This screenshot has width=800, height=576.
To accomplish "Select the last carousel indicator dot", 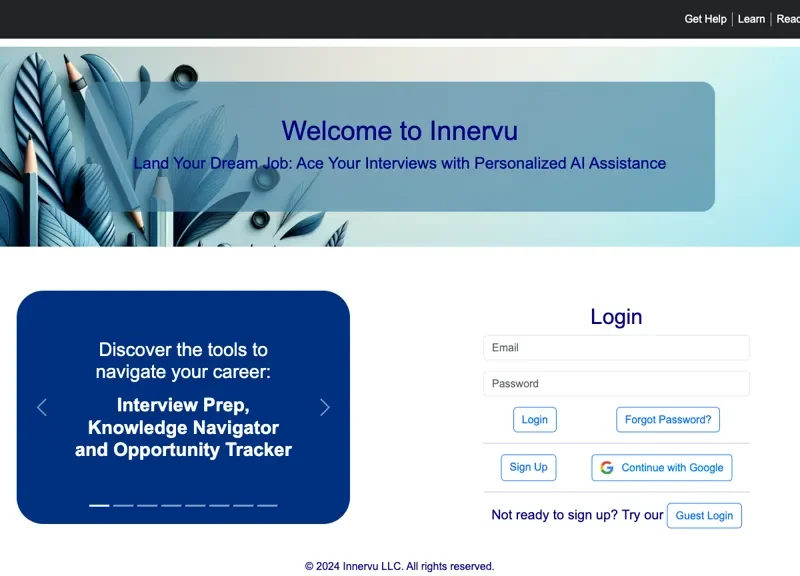I will coord(267,505).
